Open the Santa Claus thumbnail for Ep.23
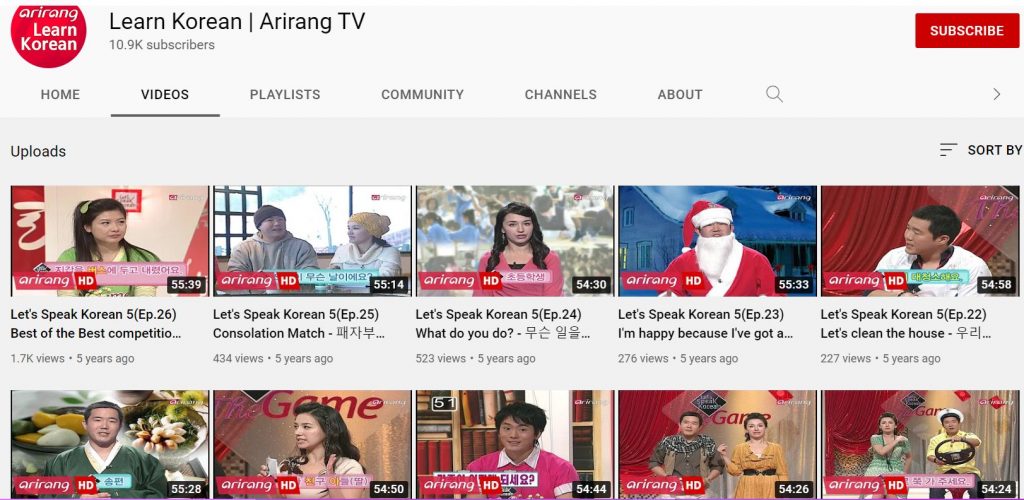The width and height of the screenshot is (1024, 500). [717, 241]
